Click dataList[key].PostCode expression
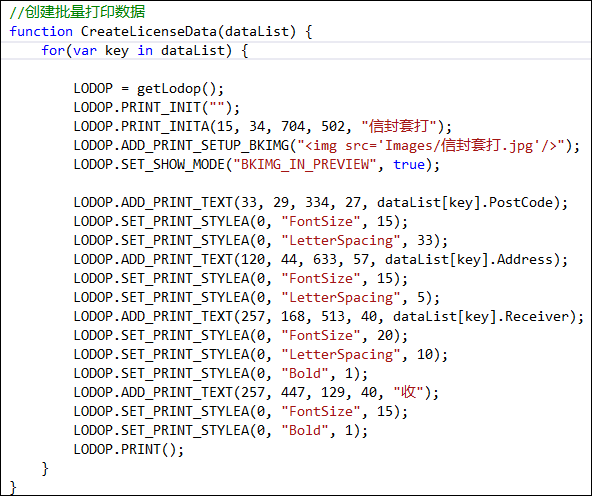Image resolution: width=592 pixels, height=496 pixels. [x=464, y=203]
